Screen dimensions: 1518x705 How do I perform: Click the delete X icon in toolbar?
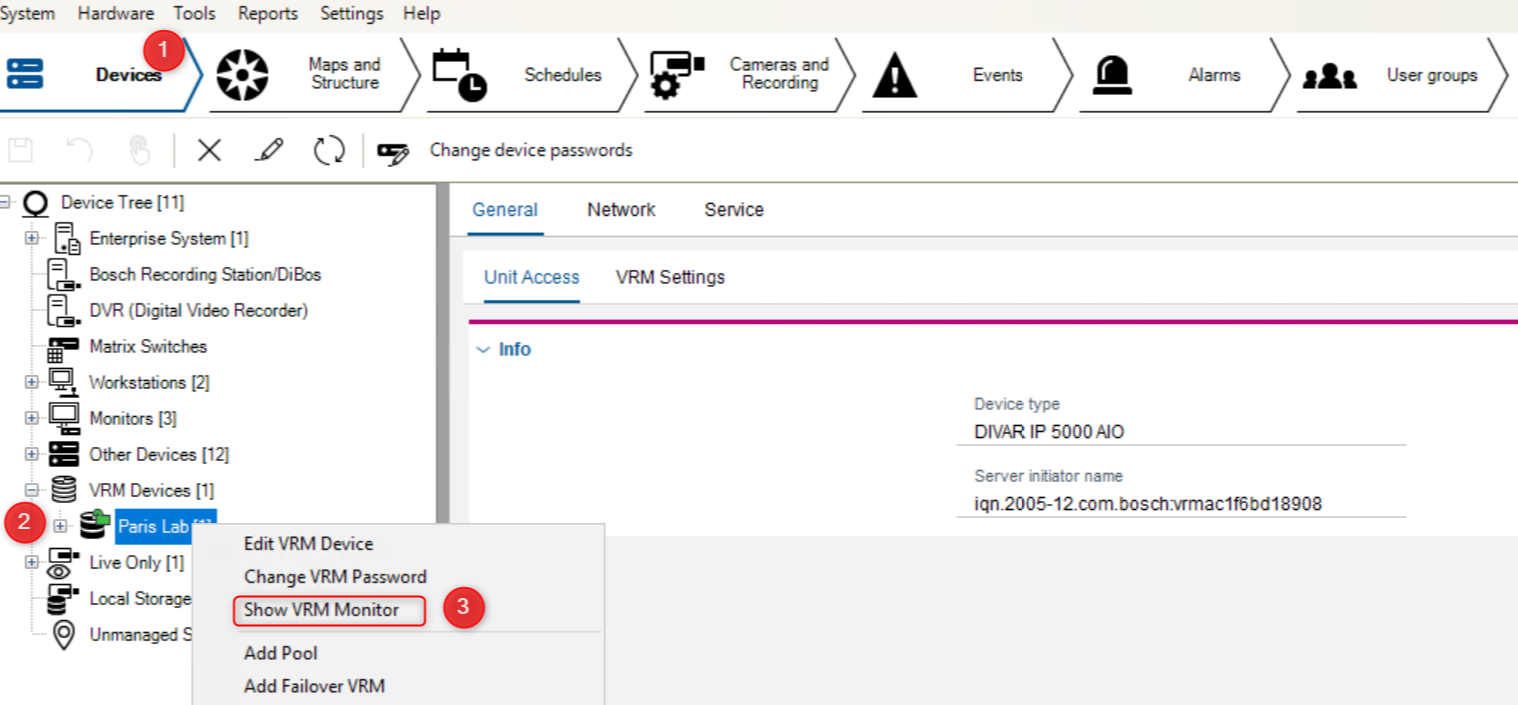(x=208, y=150)
